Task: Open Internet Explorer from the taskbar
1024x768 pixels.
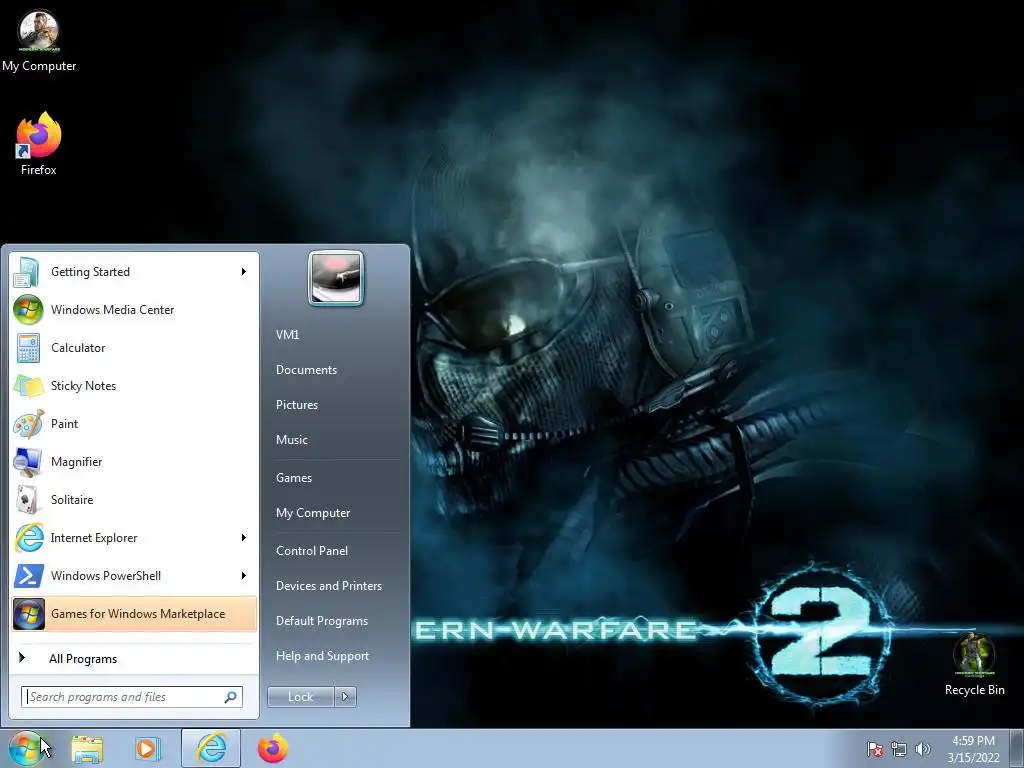Action: pos(211,748)
